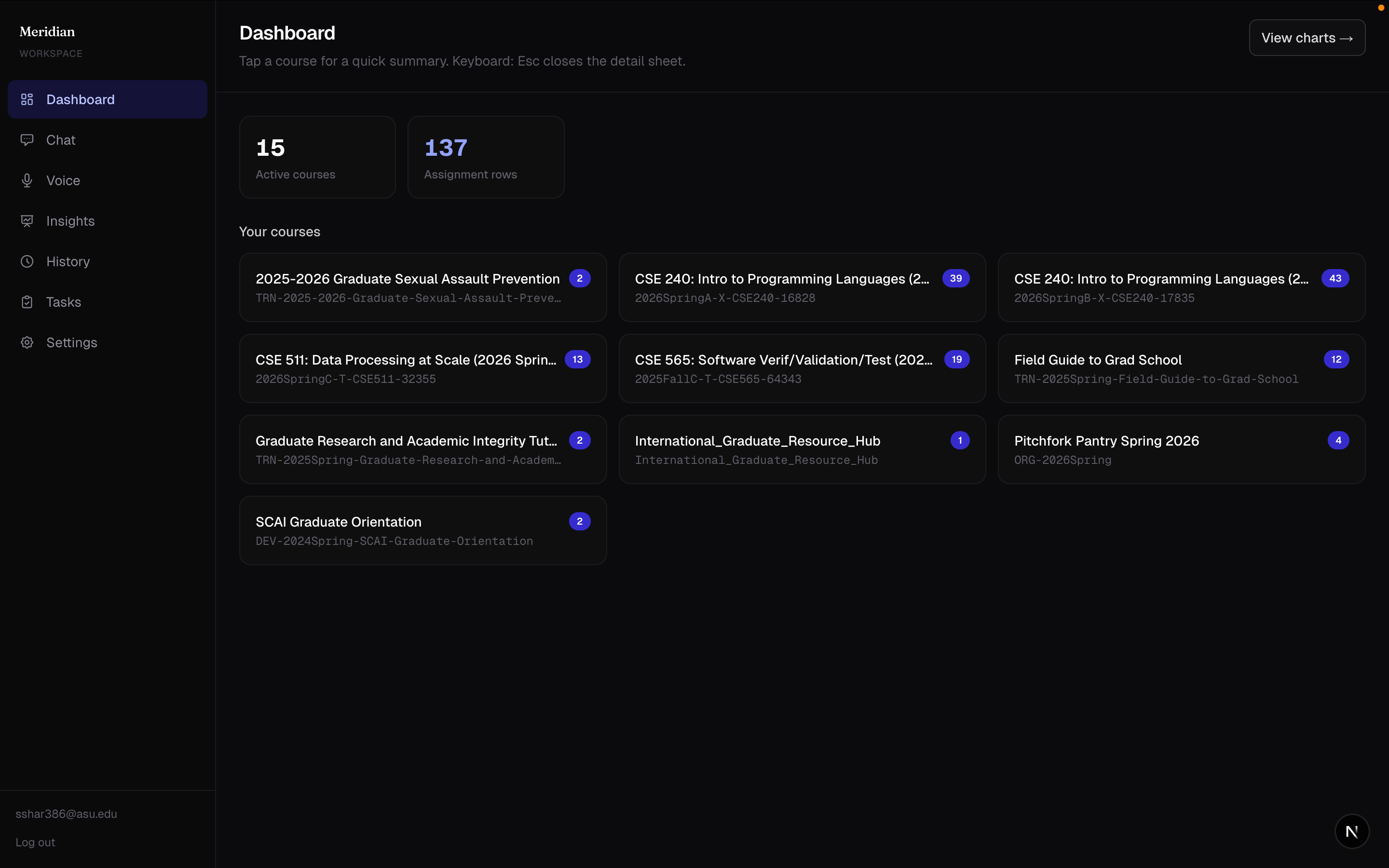Log out of the workspace
This screenshot has width=1389, height=868.
pos(35,842)
